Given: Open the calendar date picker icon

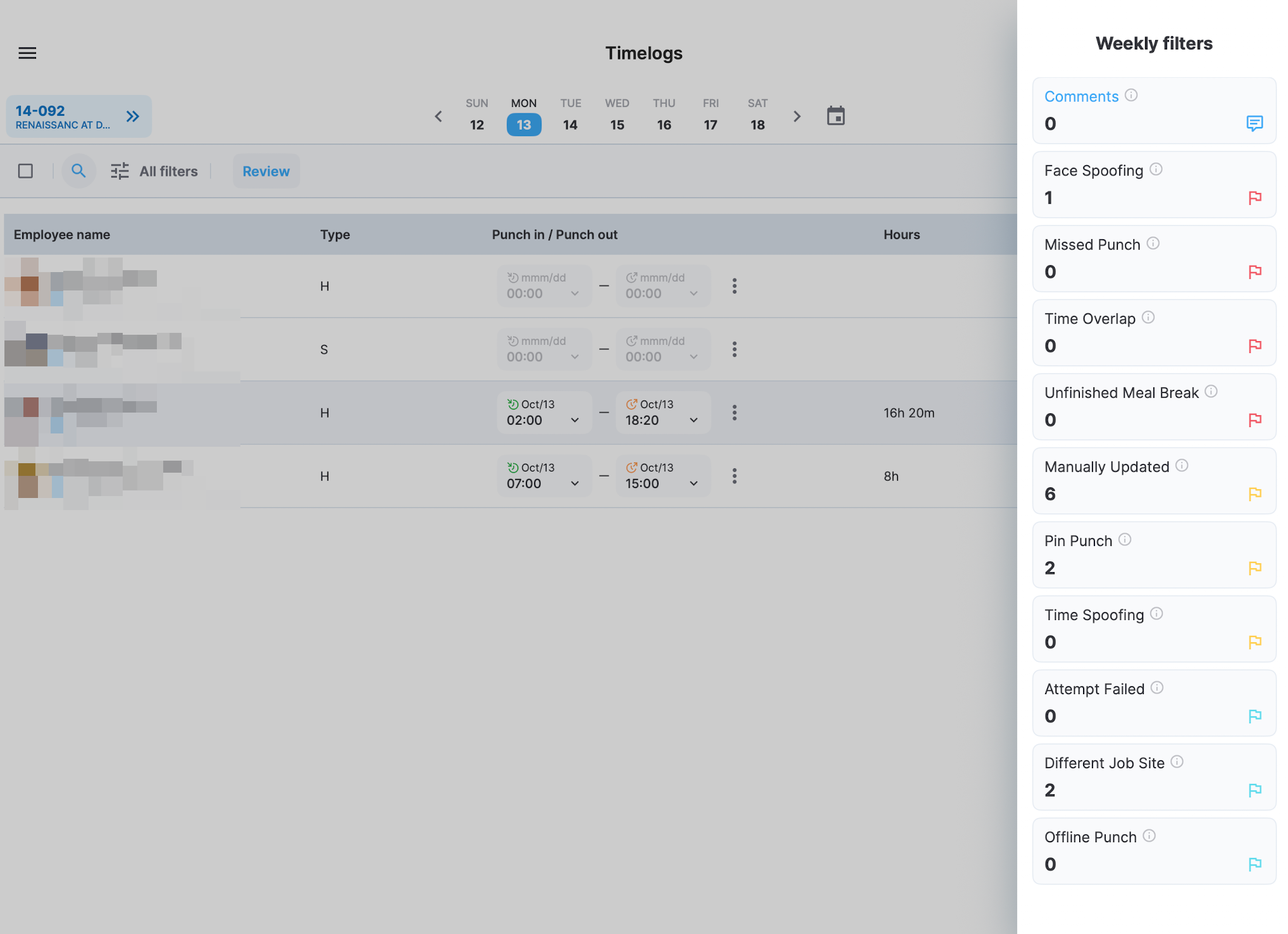Looking at the screenshot, I should (836, 116).
